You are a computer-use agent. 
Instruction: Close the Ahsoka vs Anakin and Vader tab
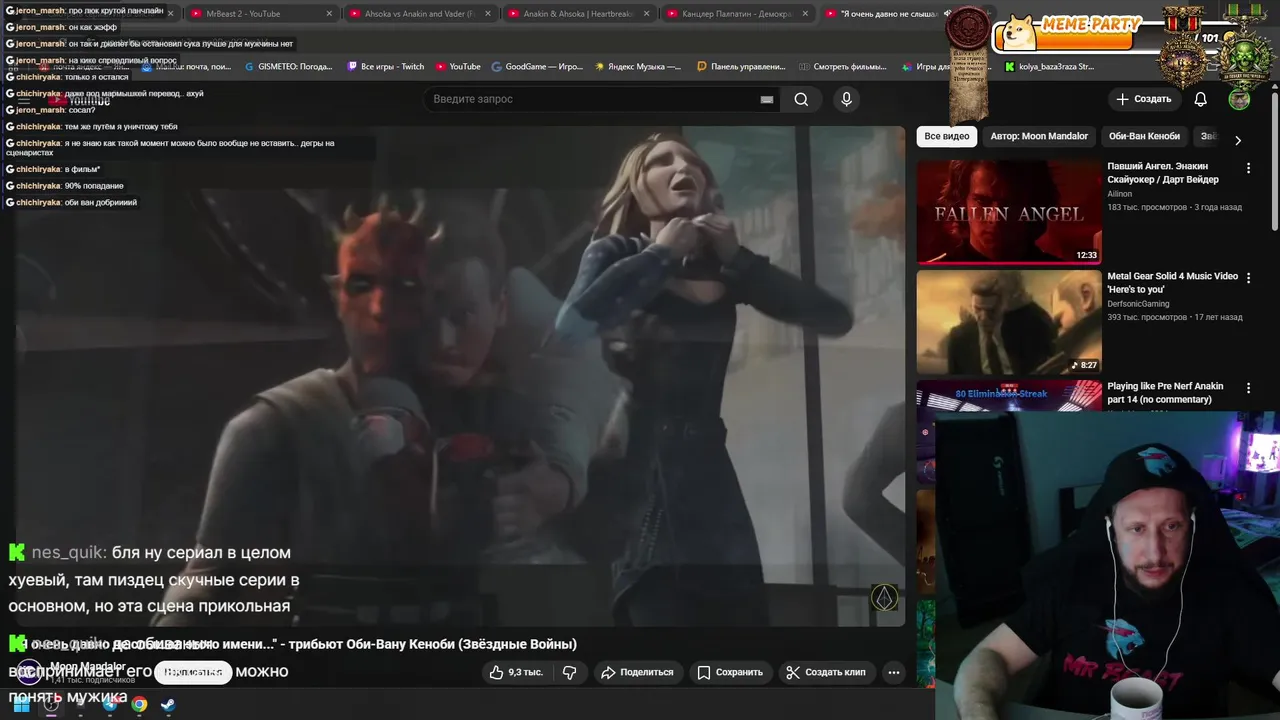click(487, 14)
